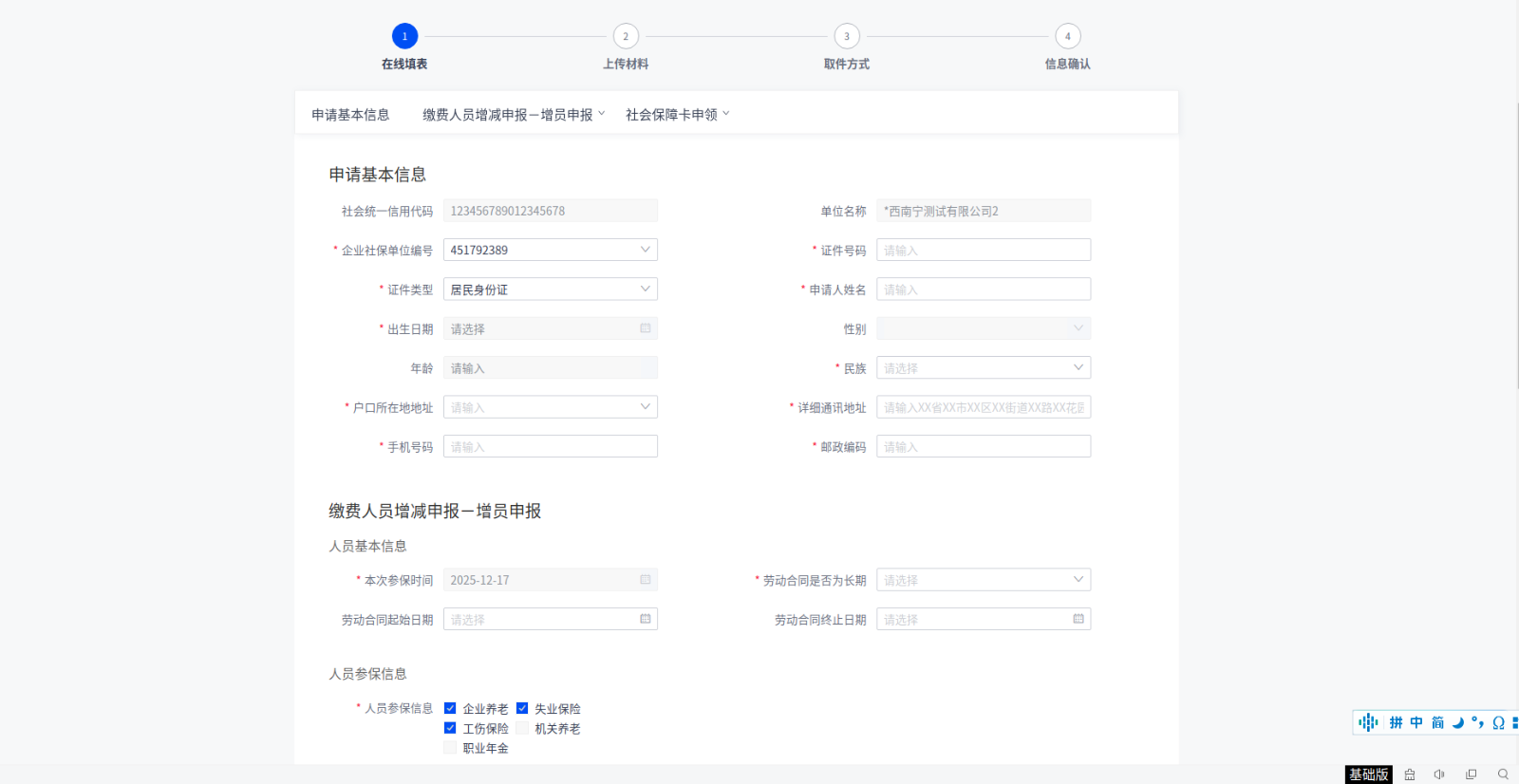
Task: Click the IME voice input icon
Action: click(x=1368, y=722)
